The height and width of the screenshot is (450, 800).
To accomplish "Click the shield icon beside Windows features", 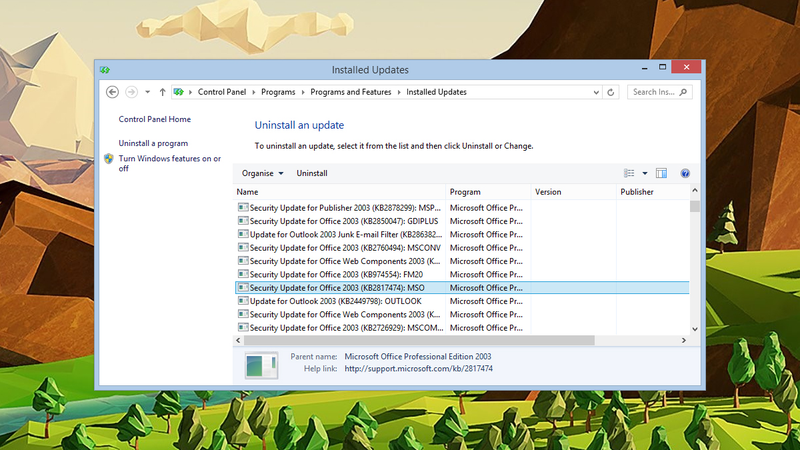I will [x=109, y=159].
